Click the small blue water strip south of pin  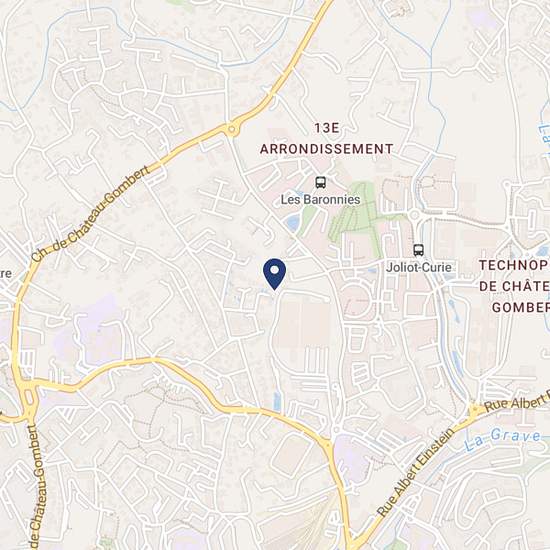(x=277, y=402)
